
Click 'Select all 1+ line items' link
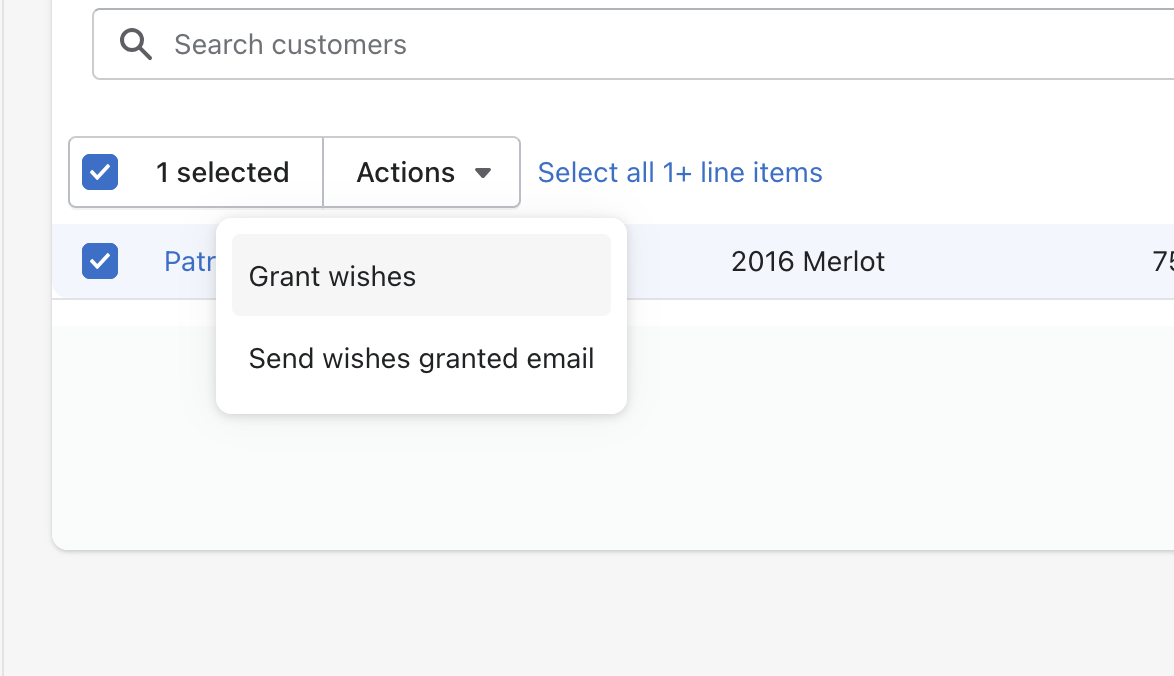(x=680, y=172)
